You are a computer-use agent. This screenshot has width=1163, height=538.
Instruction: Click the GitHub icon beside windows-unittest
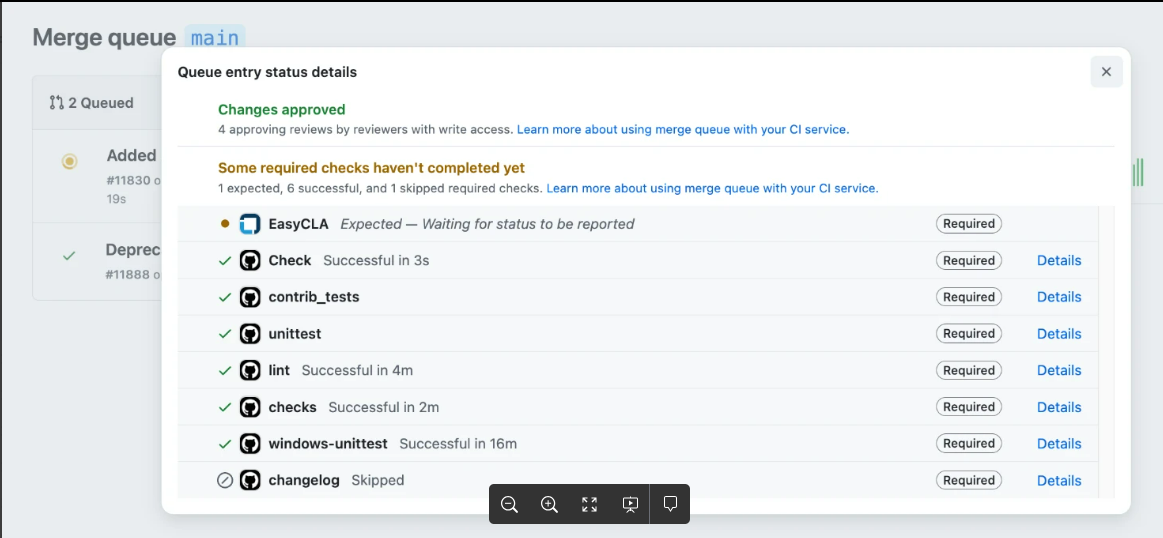(250, 443)
